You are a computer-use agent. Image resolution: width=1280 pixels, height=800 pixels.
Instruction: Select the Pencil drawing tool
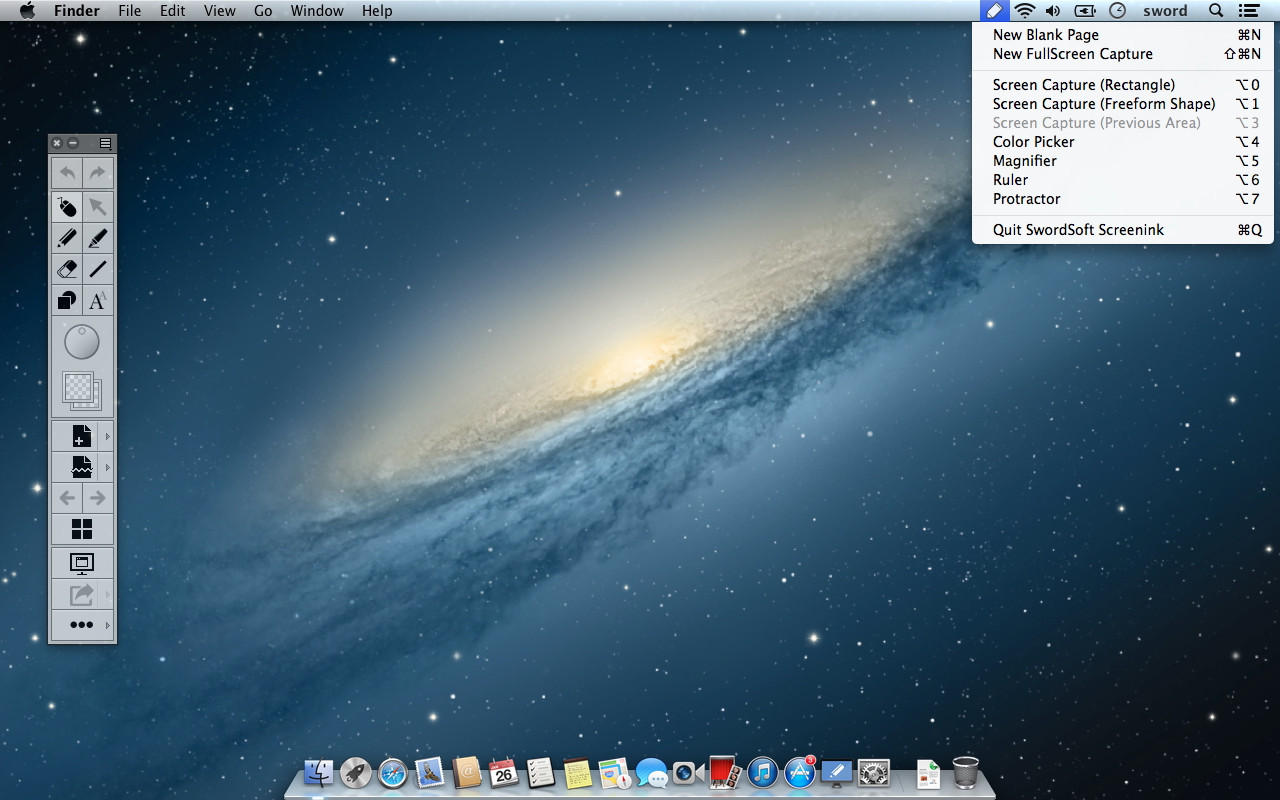pyautogui.click(x=67, y=238)
